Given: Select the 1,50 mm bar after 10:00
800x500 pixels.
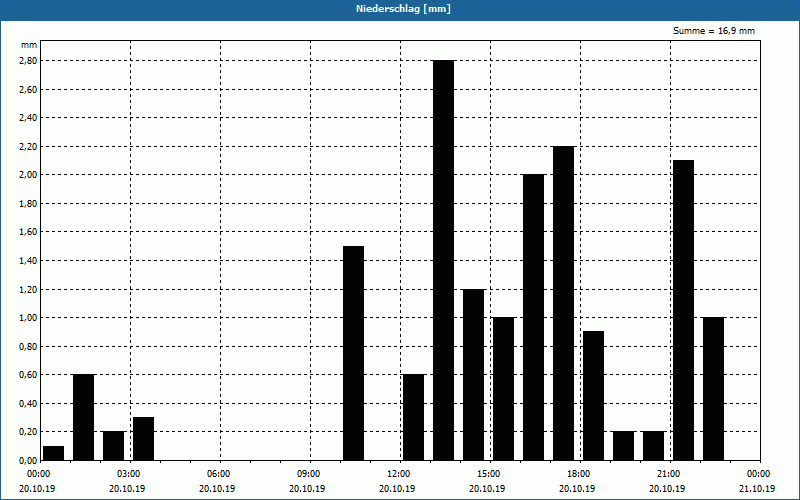Looking at the screenshot, I should point(354,353).
